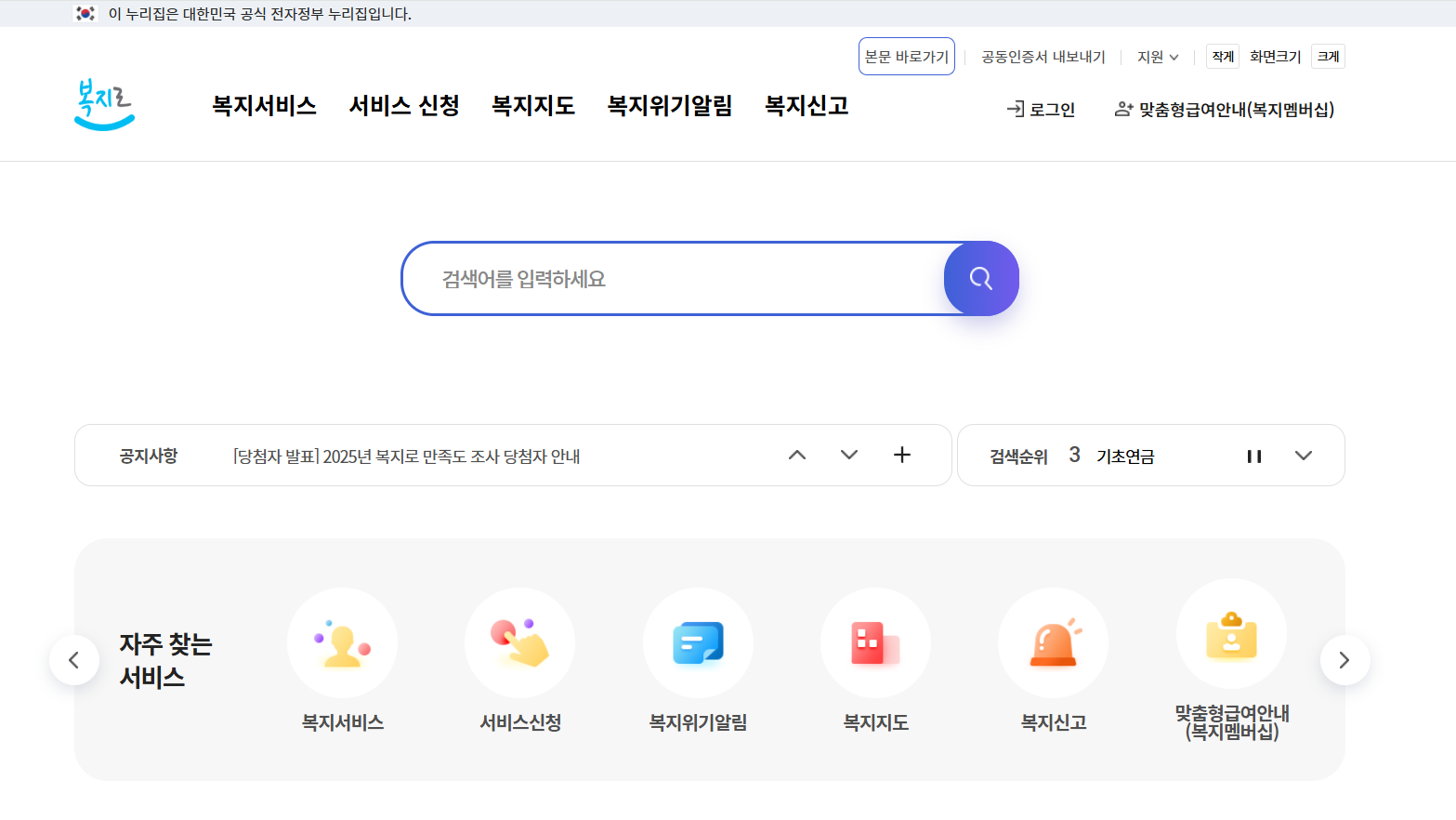The height and width of the screenshot is (820, 1456).
Task: Open the 복지서비스 navigation menu
Action: pyautogui.click(x=264, y=106)
